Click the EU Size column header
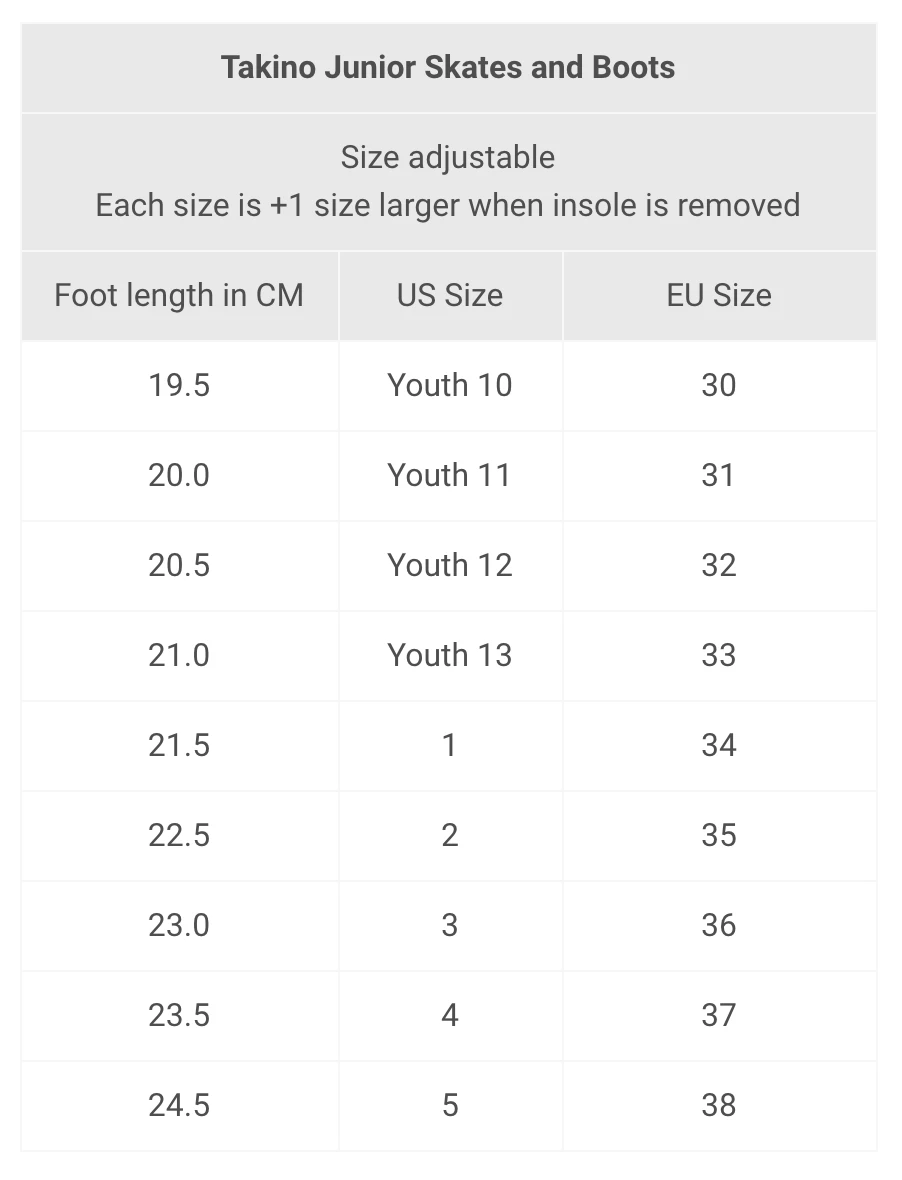This screenshot has width=902, height=1180. pyautogui.click(x=719, y=295)
